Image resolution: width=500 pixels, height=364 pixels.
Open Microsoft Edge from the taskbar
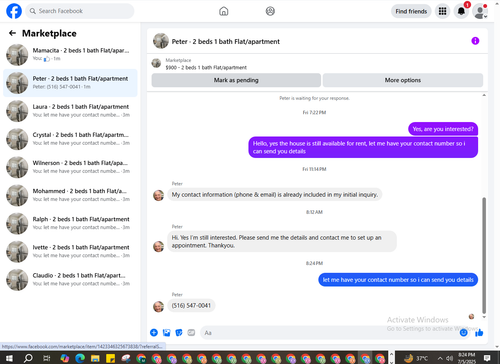(80, 358)
